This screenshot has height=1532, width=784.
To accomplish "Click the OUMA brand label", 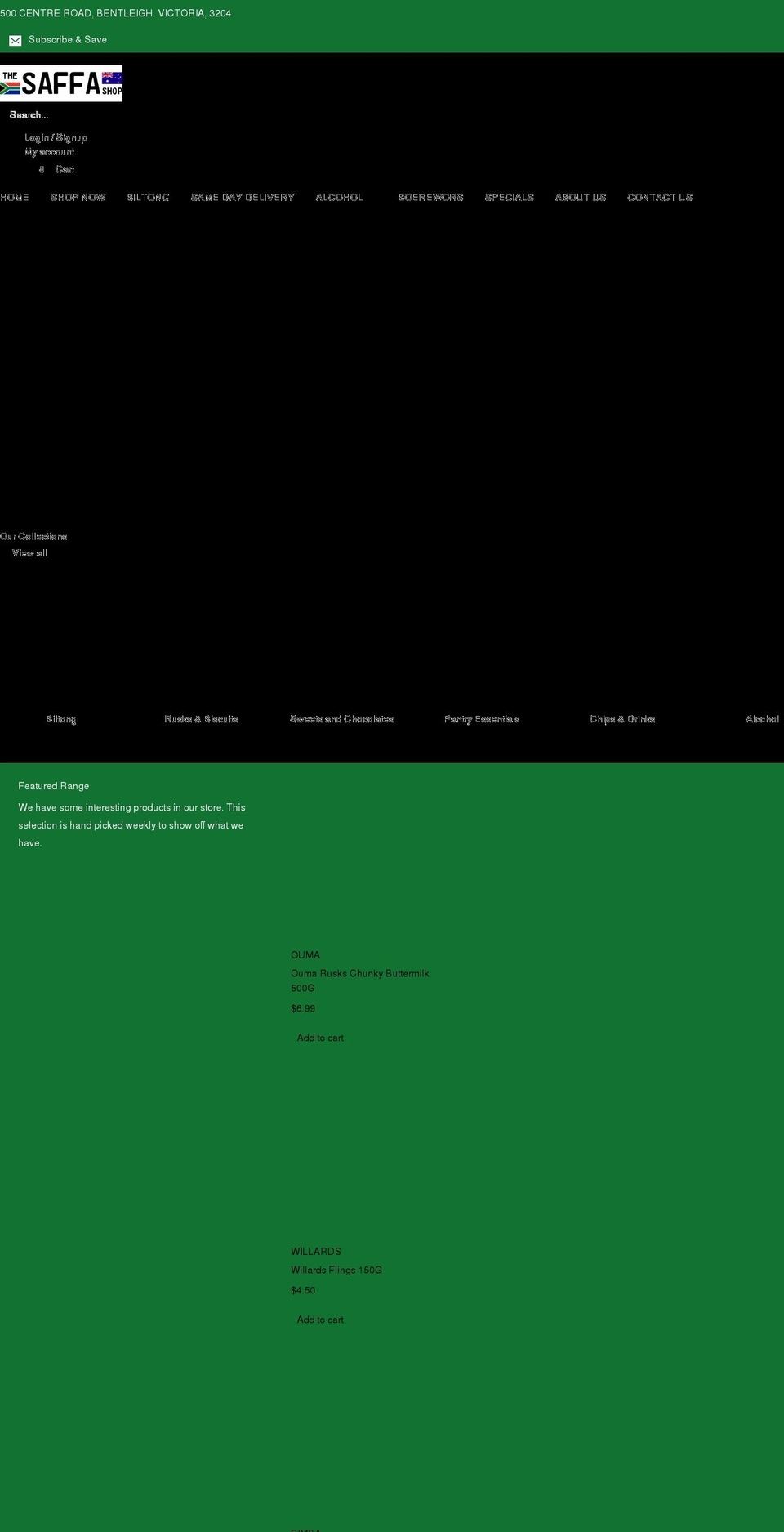I will coord(305,955).
